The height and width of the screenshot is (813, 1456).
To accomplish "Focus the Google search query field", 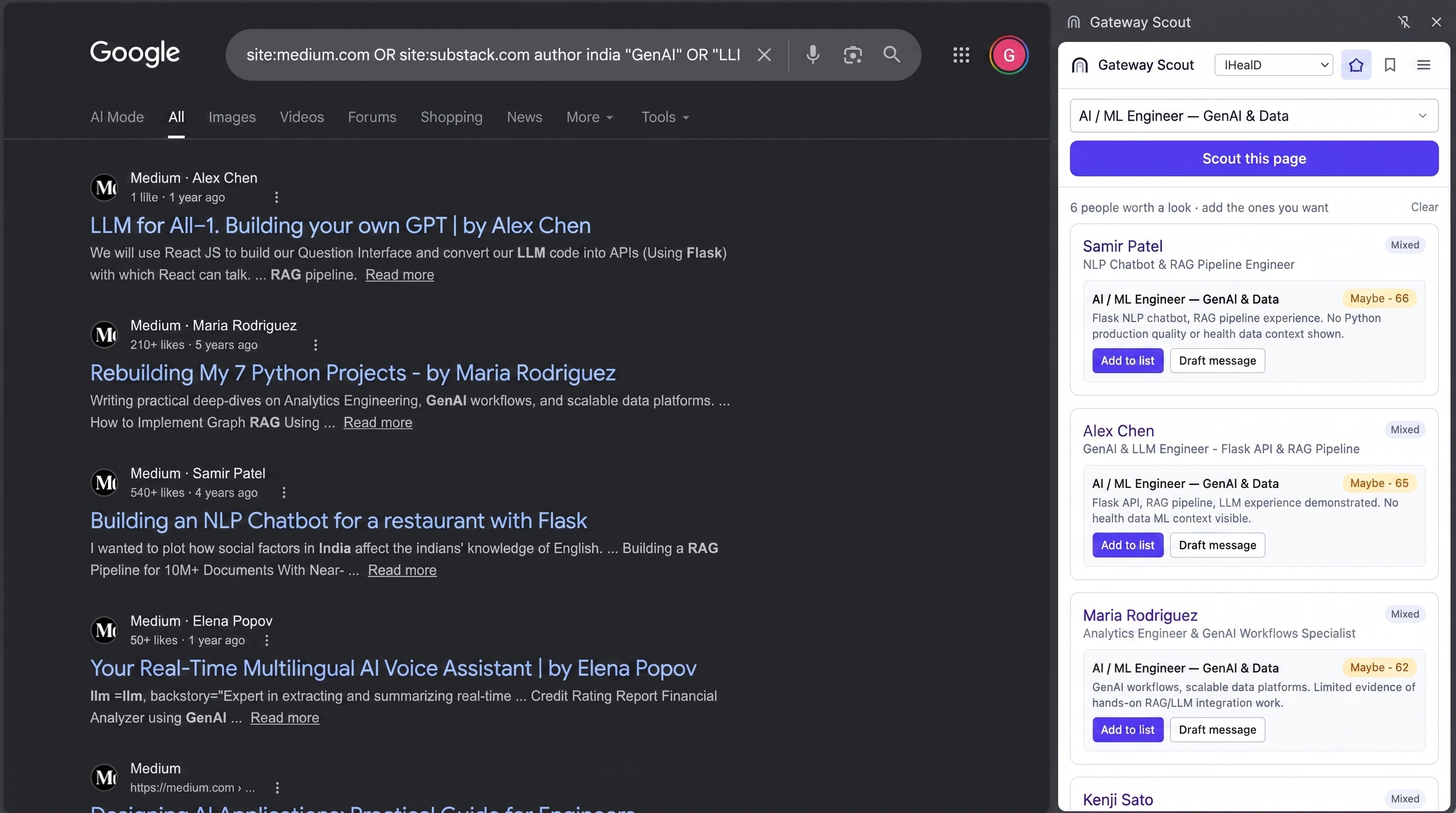I will click(x=493, y=55).
